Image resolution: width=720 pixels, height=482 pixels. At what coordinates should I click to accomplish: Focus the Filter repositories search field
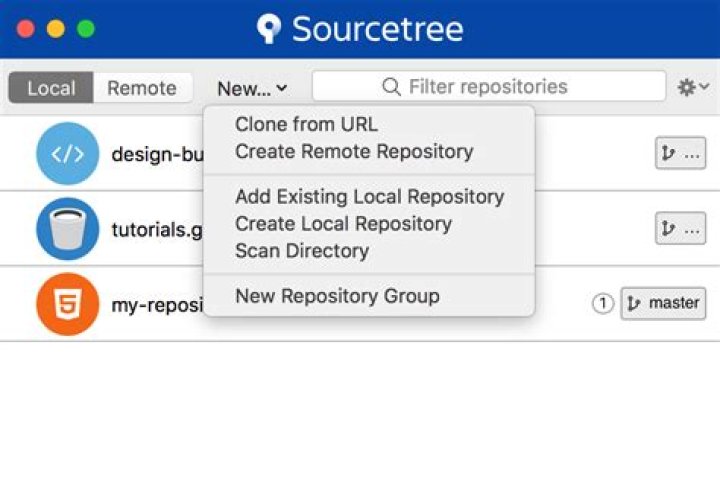pyautogui.click(x=489, y=86)
